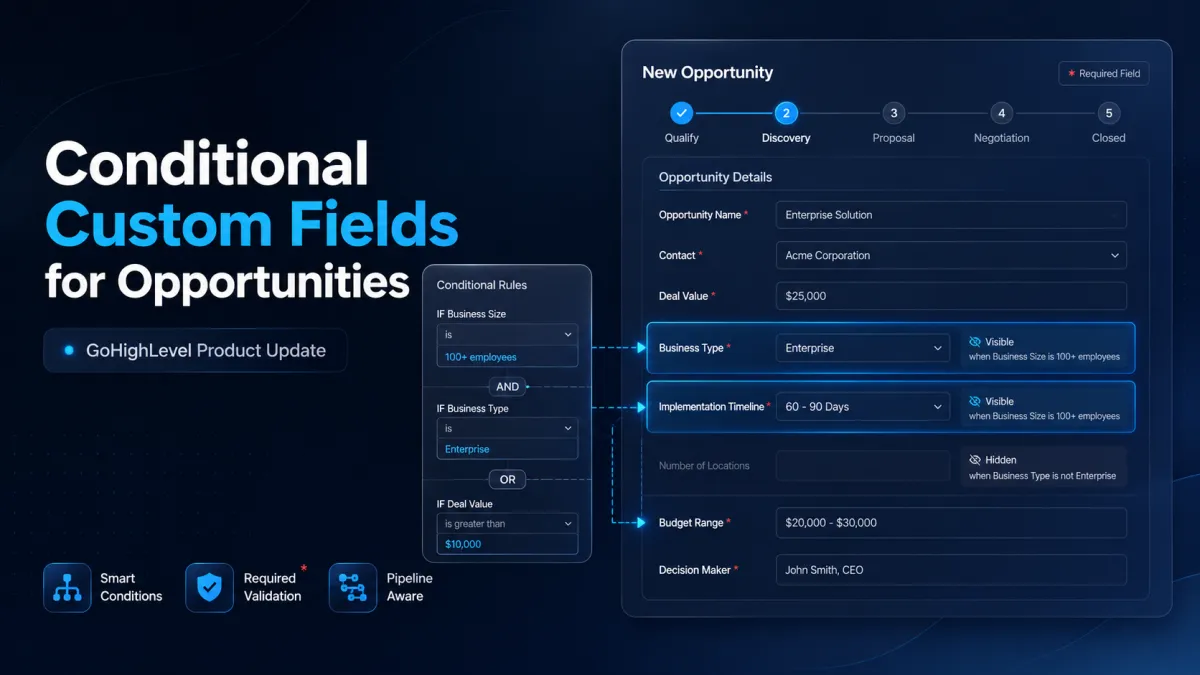Click the 'New Opportunity' form title
Screen dimensions: 1200x675
(x=707, y=73)
